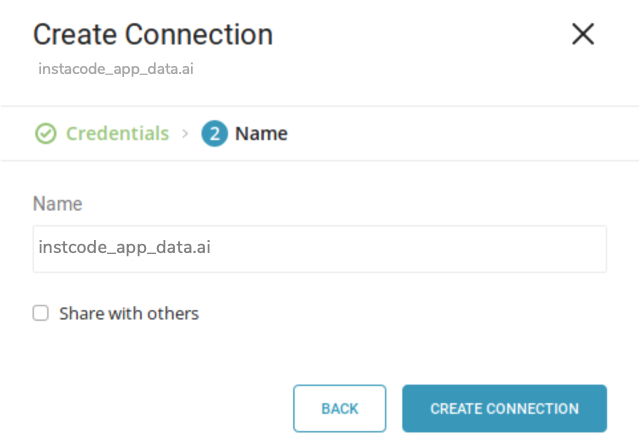
Task: Tick the box beside Share with others
Action: (41, 313)
